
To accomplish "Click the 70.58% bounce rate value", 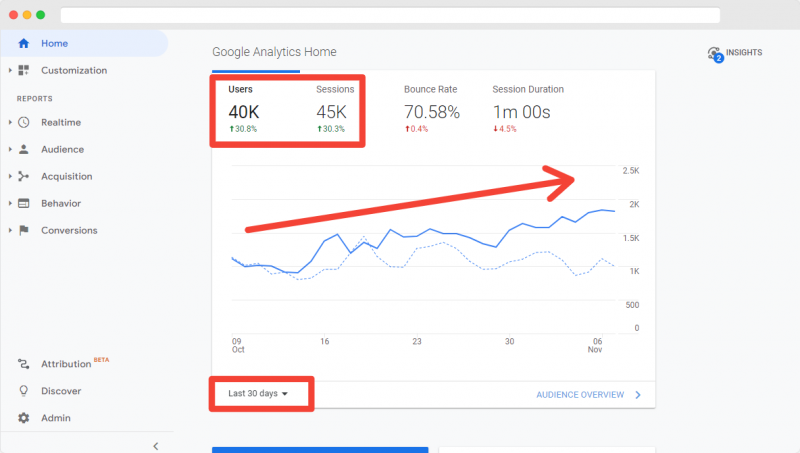I will coord(432,112).
